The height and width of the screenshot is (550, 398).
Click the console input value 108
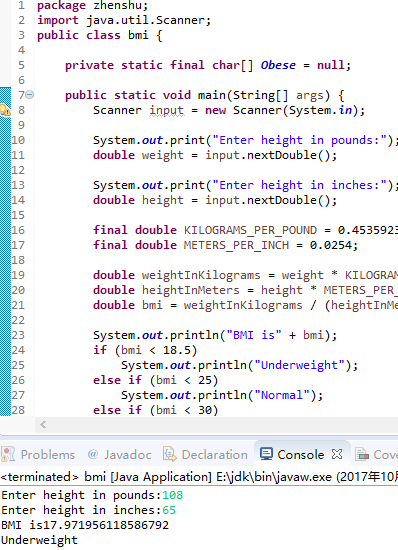point(173,495)
